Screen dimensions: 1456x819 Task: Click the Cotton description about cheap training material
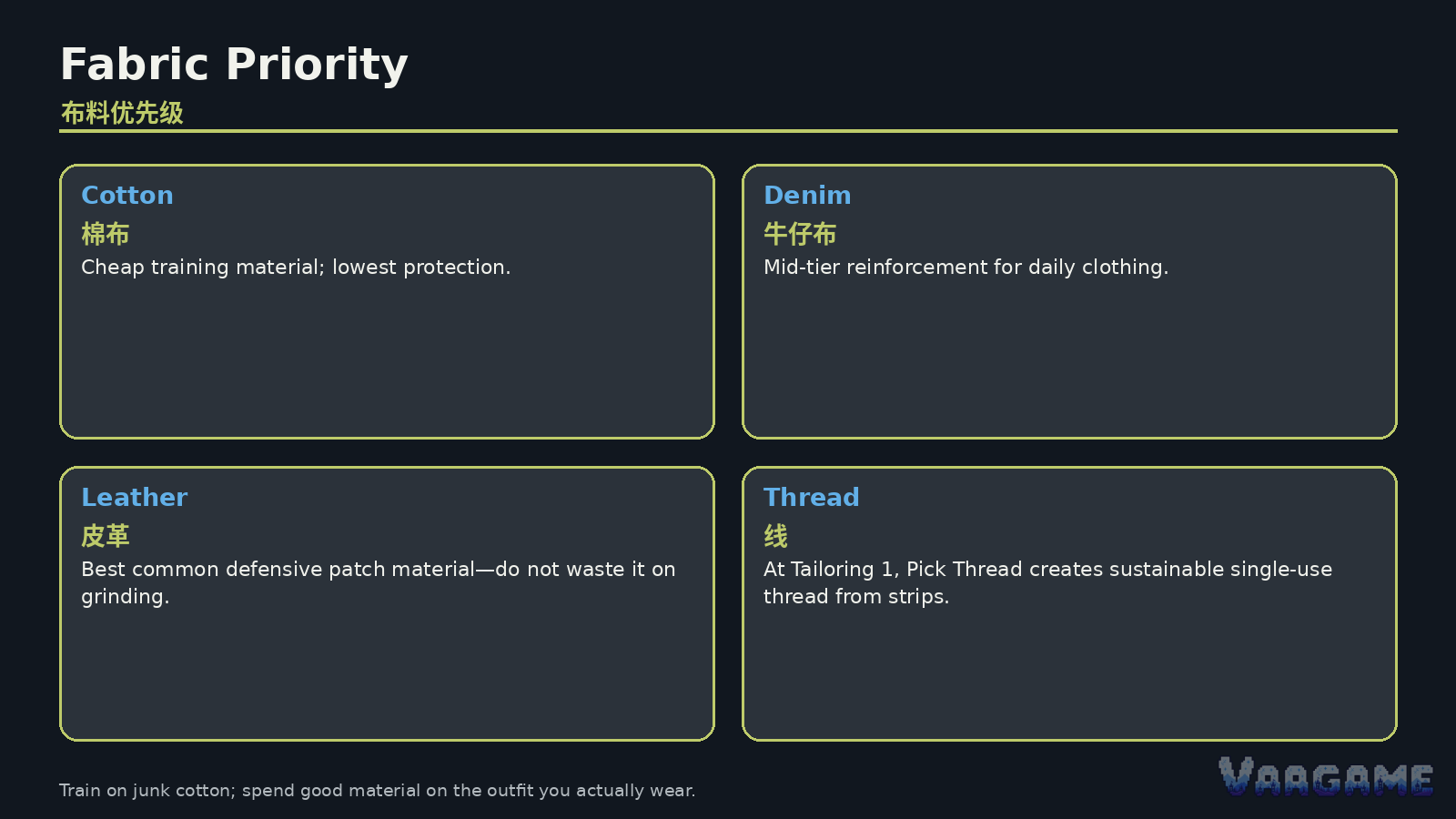[296, 268]
